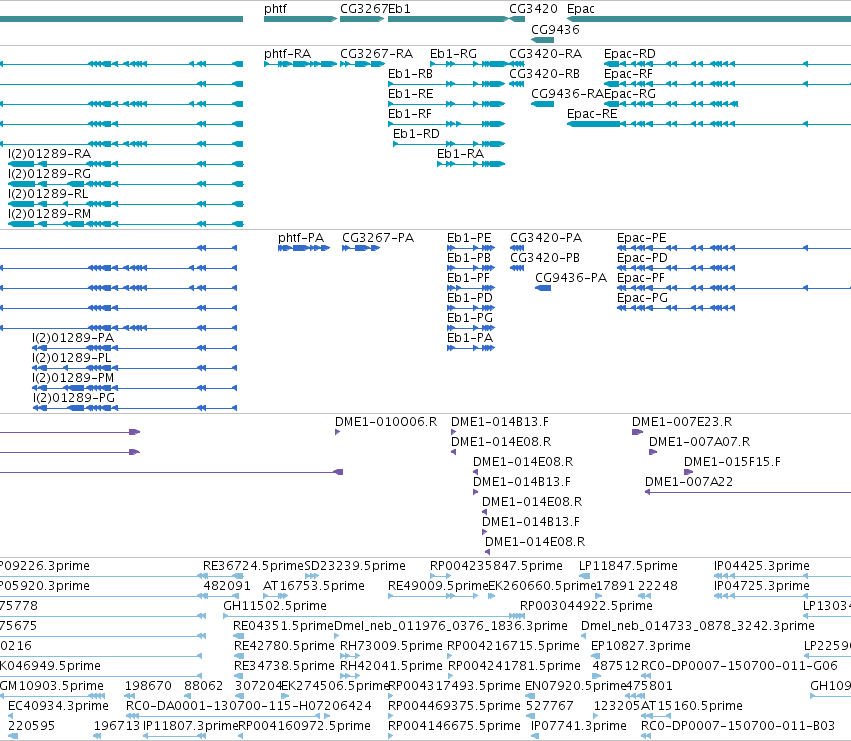
Task: Select the DME1-007E23.R feature
Action: pos(637,432)
